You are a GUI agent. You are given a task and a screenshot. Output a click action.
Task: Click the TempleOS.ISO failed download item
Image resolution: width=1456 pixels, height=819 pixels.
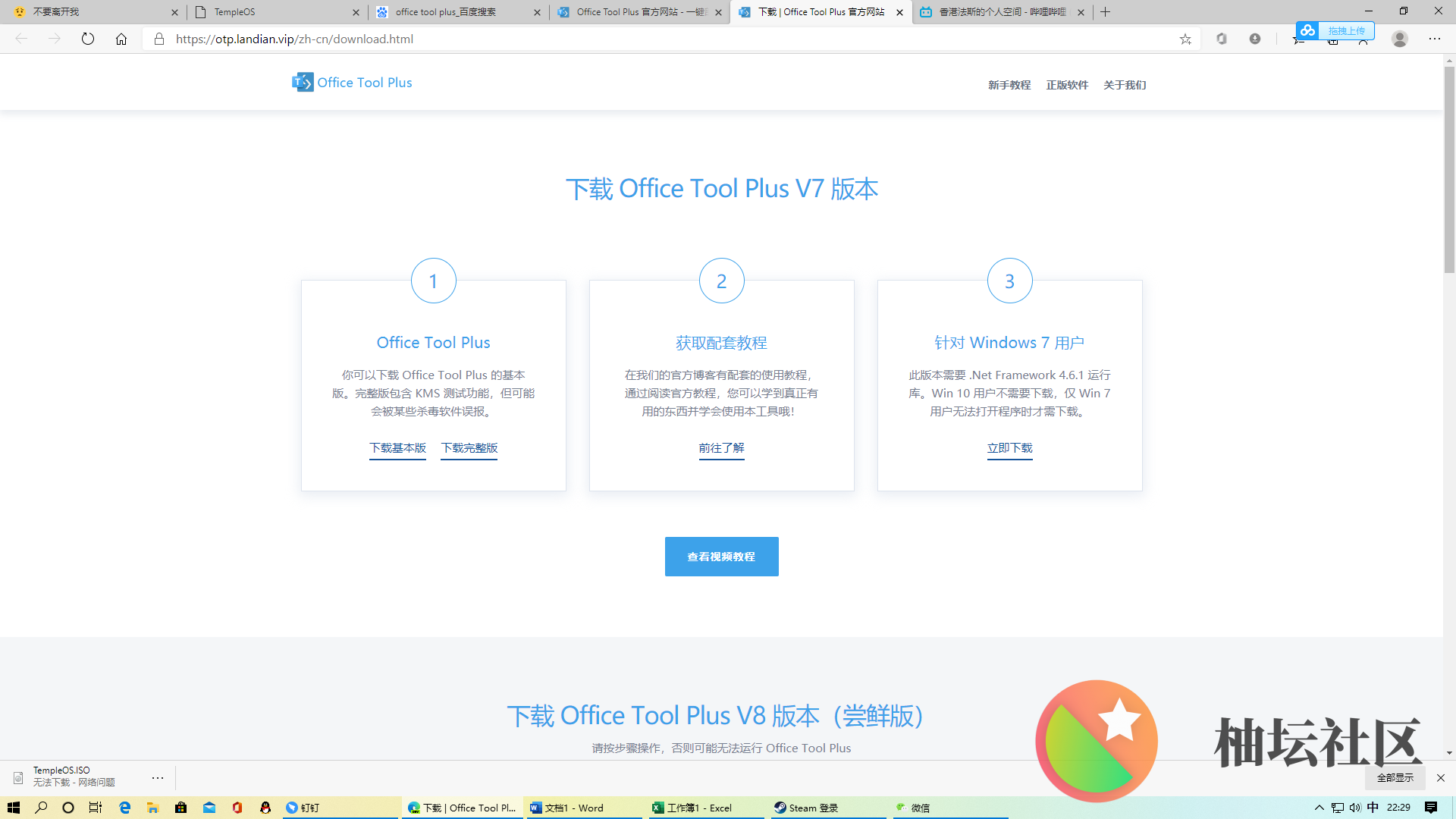click(74, 777)
